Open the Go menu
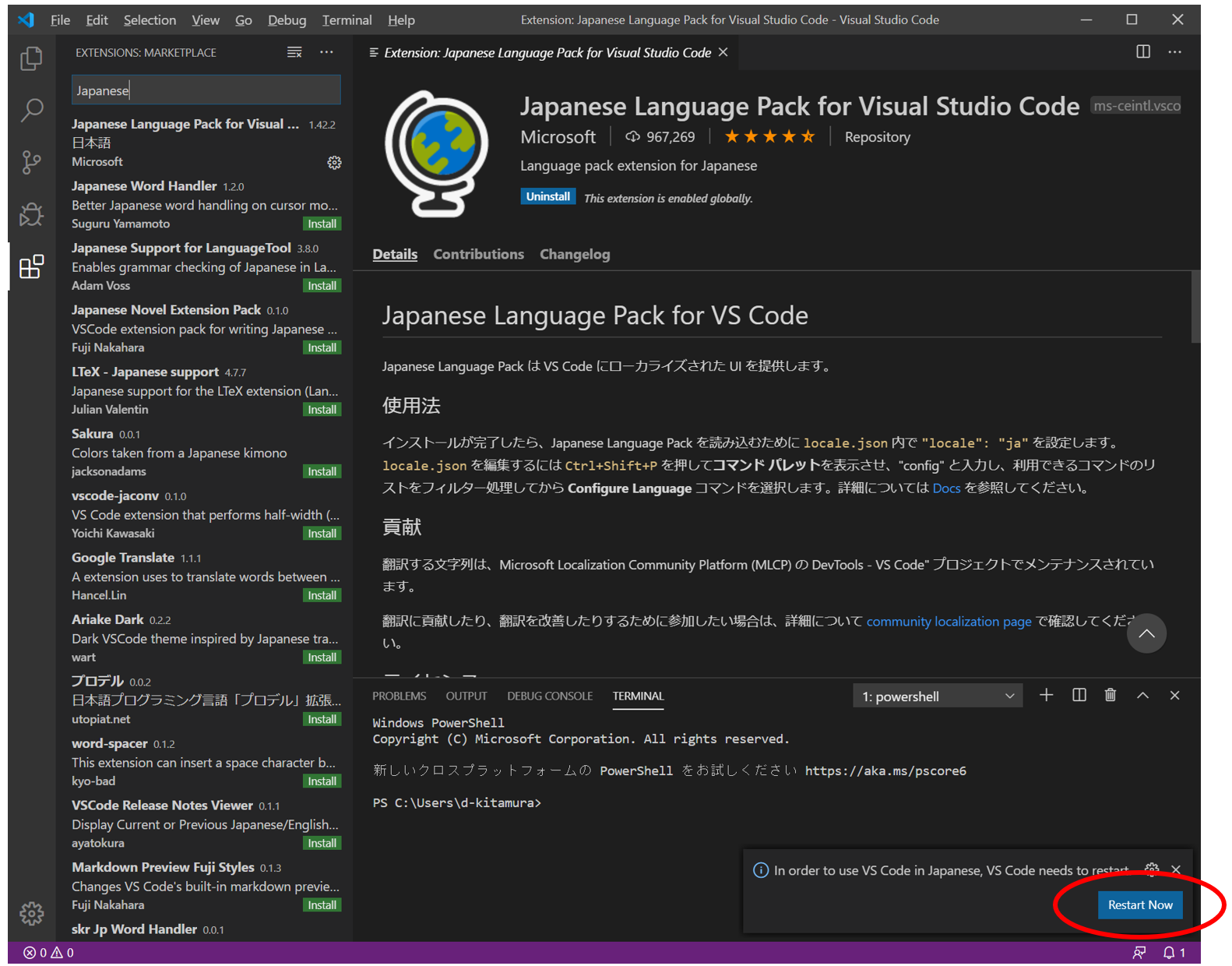 pyautogui.click(x=244, y=19)
